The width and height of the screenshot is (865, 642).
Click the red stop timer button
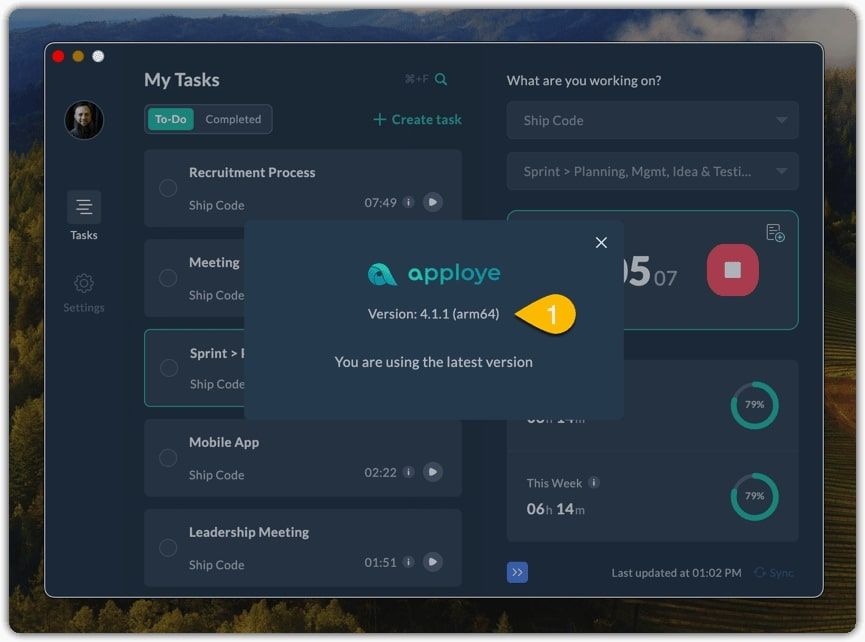732,270
